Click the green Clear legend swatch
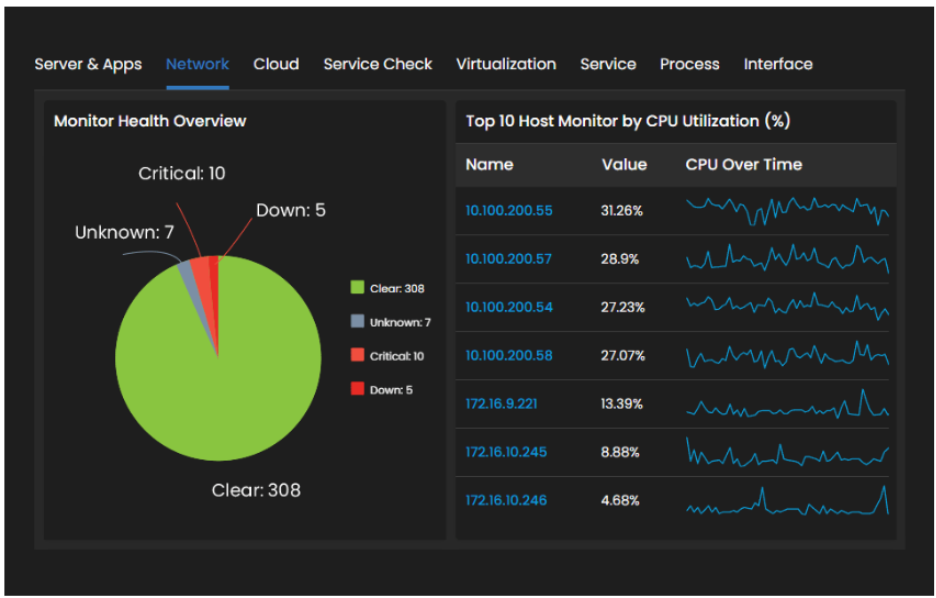 pos(357,288)
